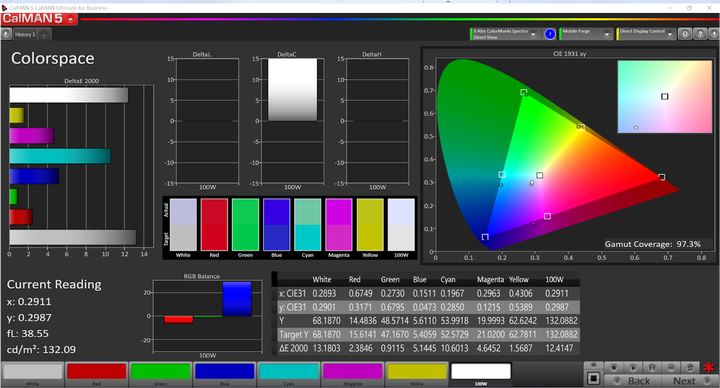Click the white point zoomed inset on CIE chart

coord(664,97)
